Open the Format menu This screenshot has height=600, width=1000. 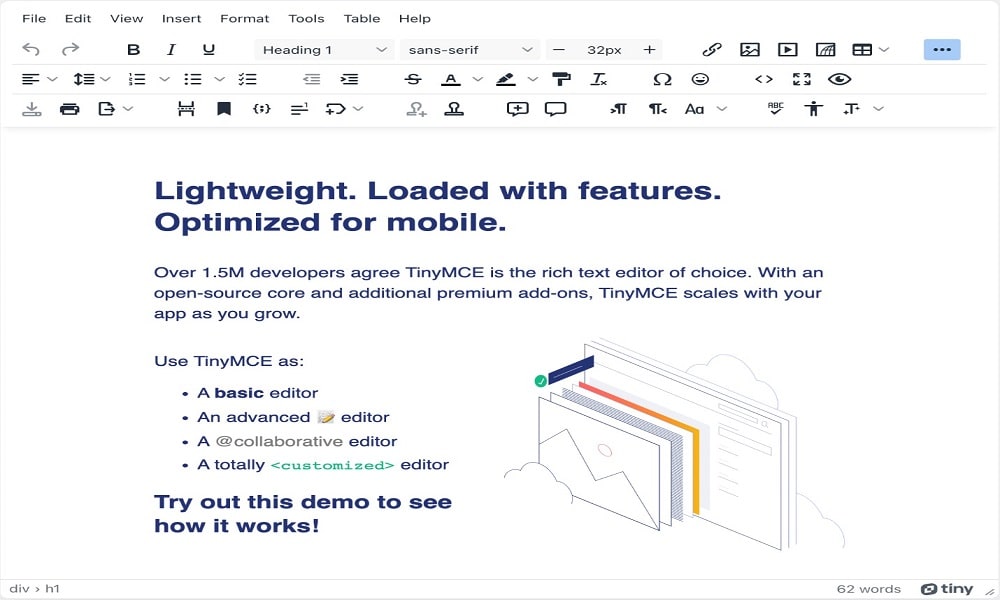(244, 18)
